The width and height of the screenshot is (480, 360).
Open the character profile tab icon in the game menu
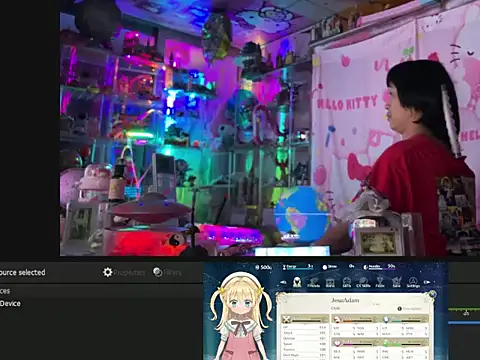pos(297,282)
